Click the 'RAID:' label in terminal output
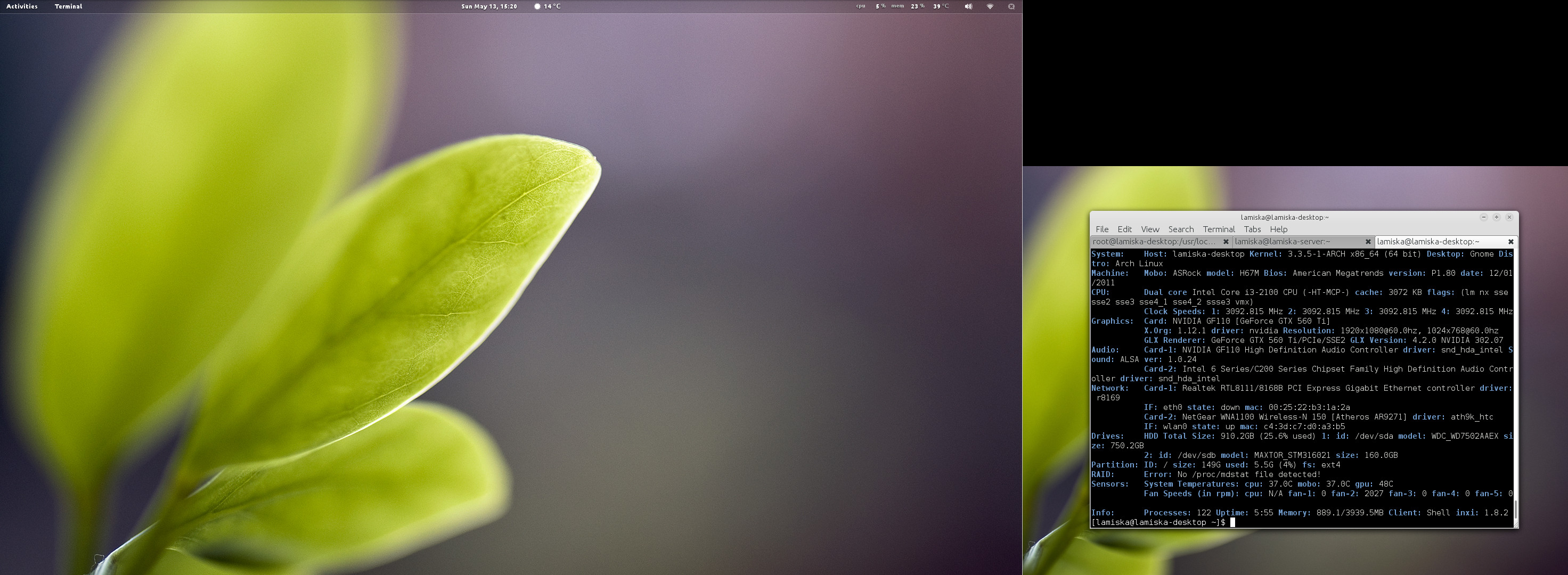1568x575 pixels. tap(1102, 474)
